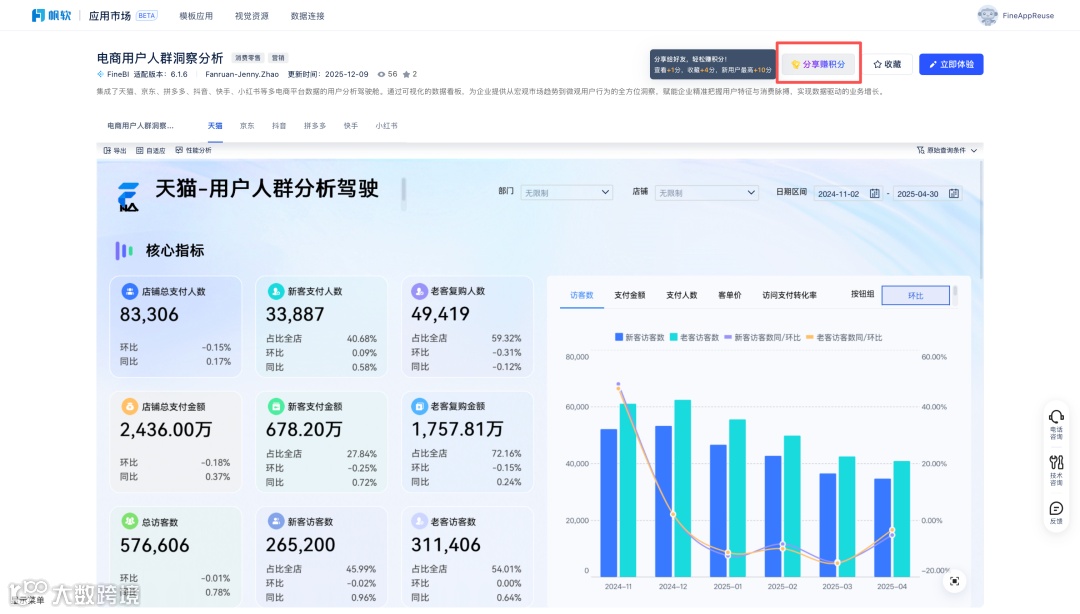Screen dimensions: 1080x614
Task: Select the 访客数 chart tab
Action: 581,295
